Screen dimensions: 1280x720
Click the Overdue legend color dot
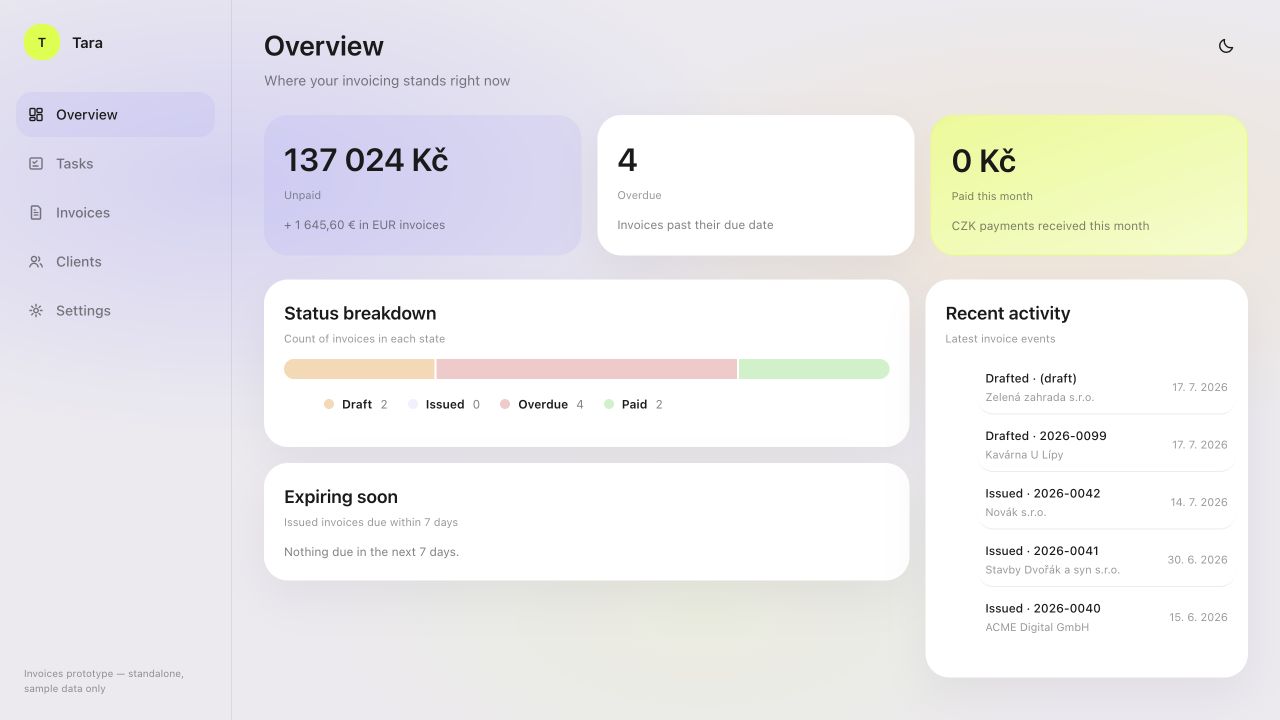click(x=505, y=405)
